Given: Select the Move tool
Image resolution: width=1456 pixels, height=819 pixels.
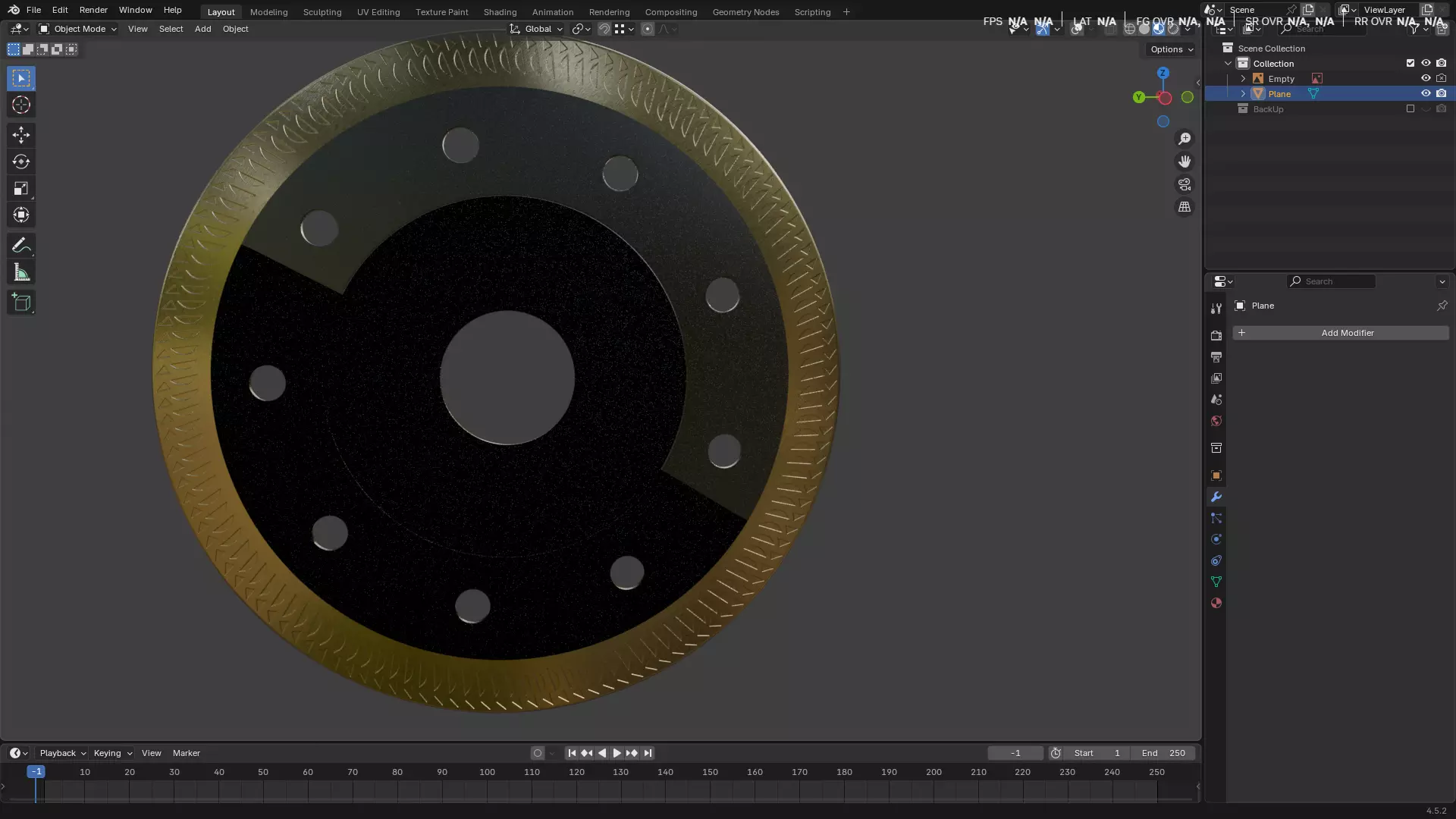Looking at the screenshot, I should (21, 135).
